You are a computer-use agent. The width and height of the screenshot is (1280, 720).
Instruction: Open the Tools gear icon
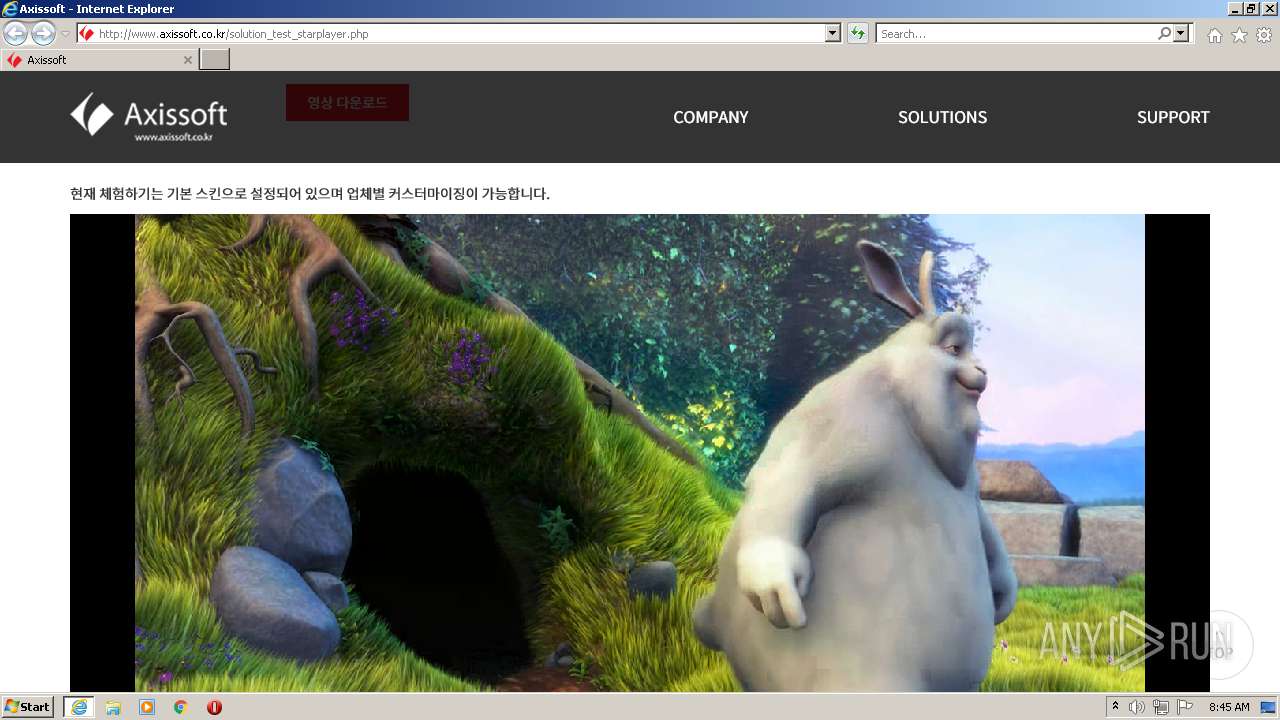pos(1264,35)
